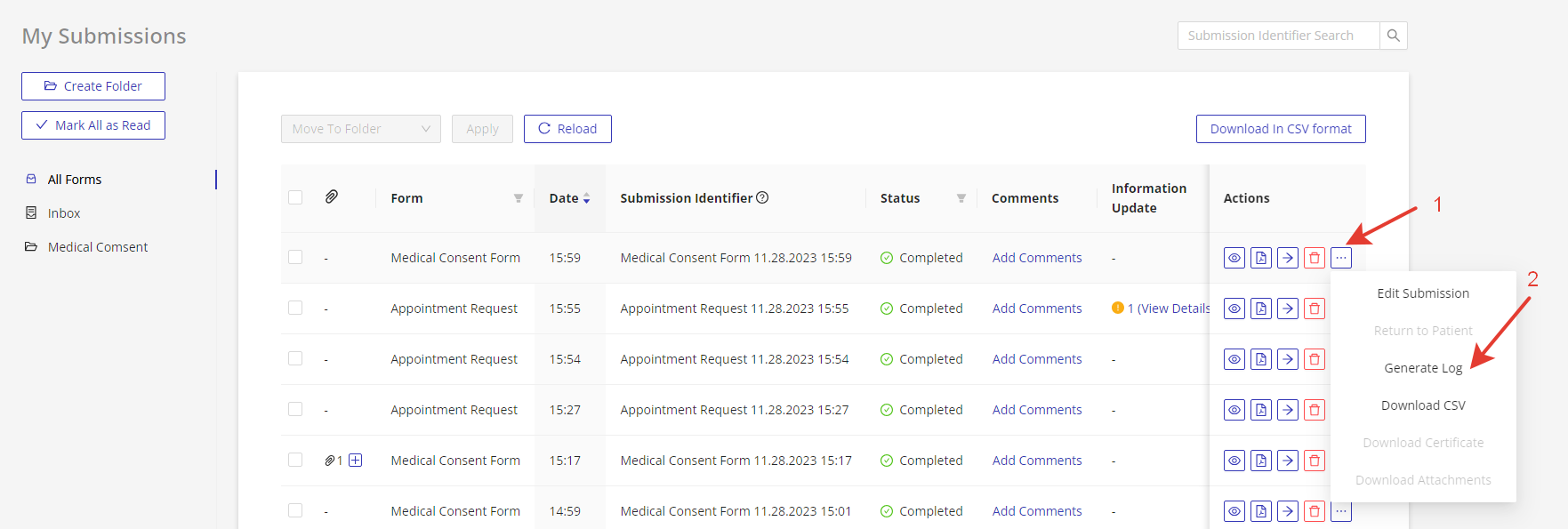Focus the Submission Identifier Search field
The height and width of the screenshot is (529, 1568).
pyautogui.click(x=1277, y=36)
